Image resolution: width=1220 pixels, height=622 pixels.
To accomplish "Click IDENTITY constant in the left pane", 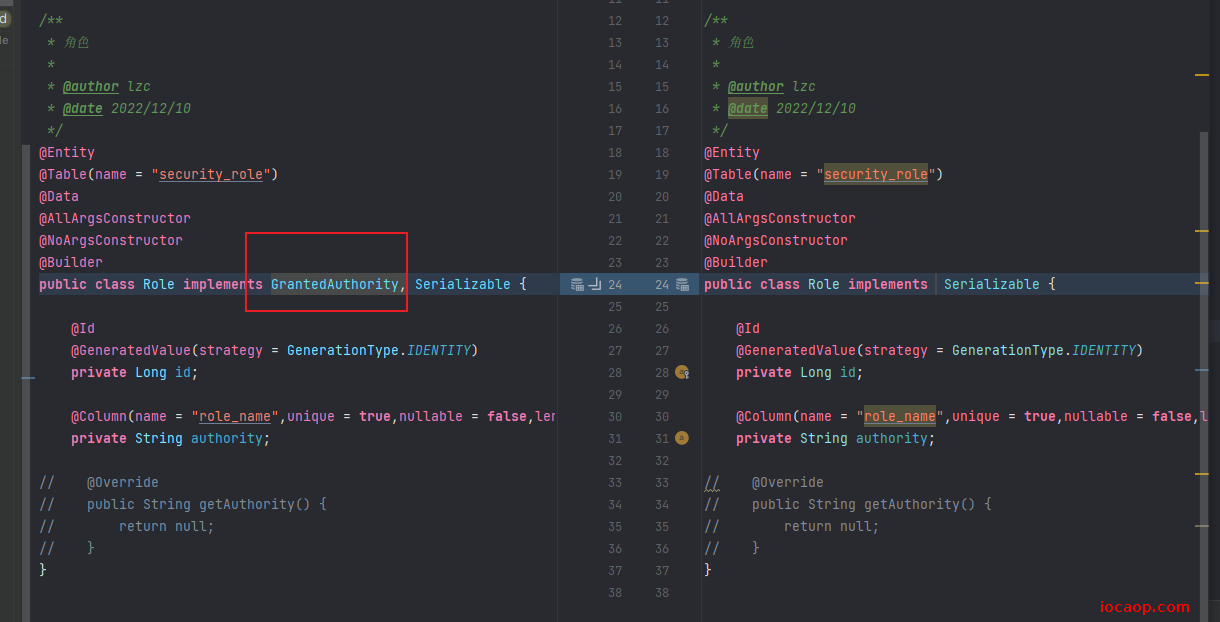I will coord(439,351).
